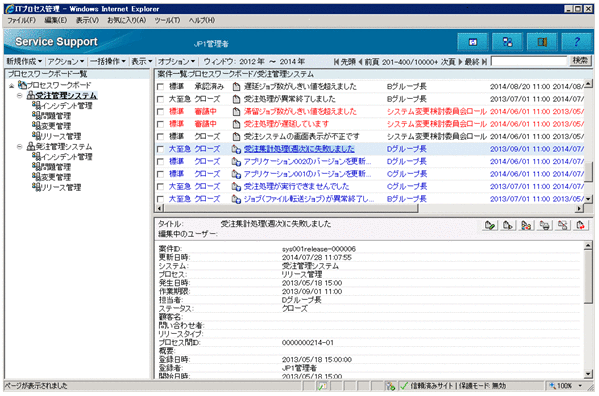Check the box for アプリケーション001 row

pyautogui.click(x=160, y=175)
